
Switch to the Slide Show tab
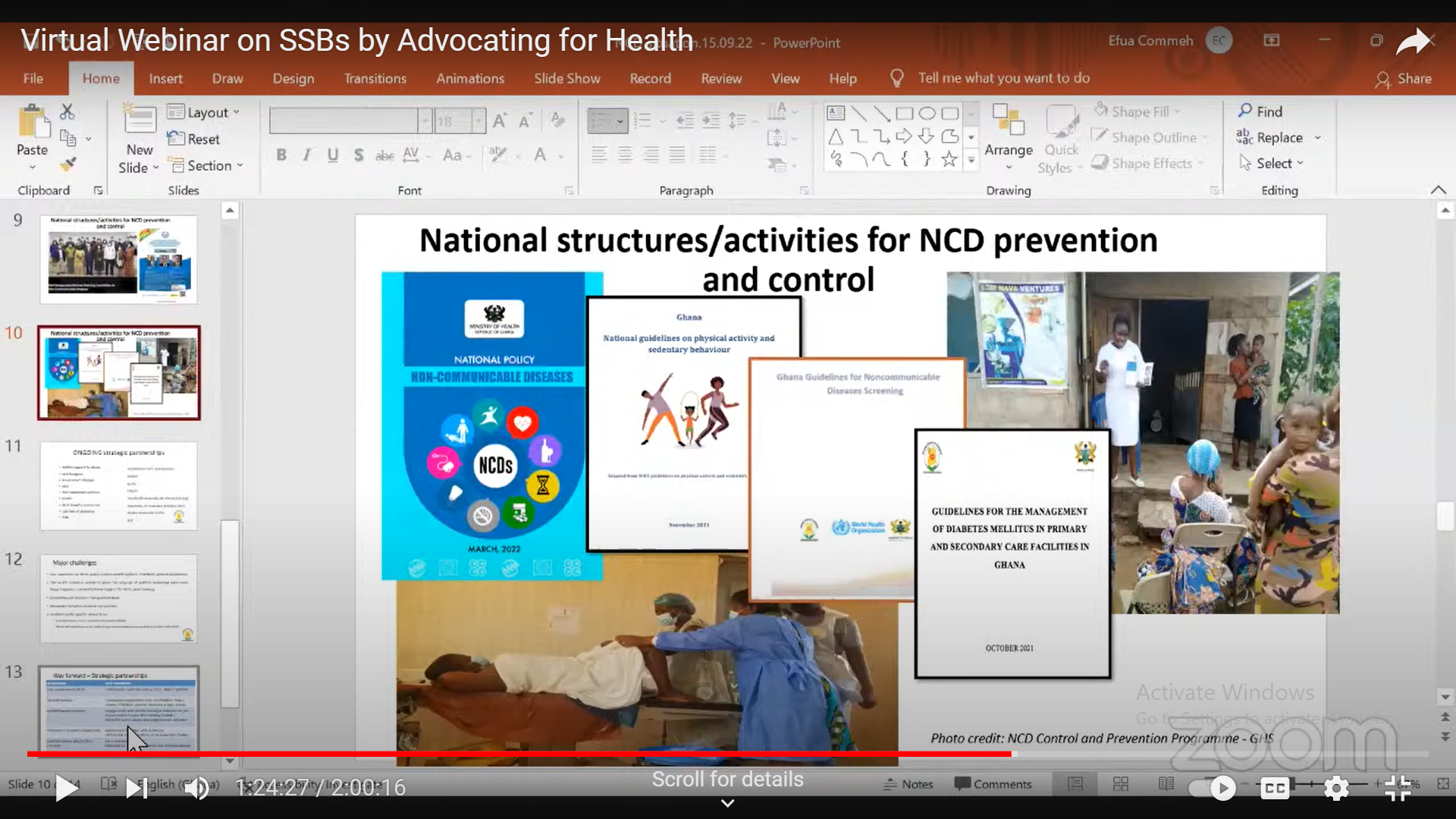point(566,78)
